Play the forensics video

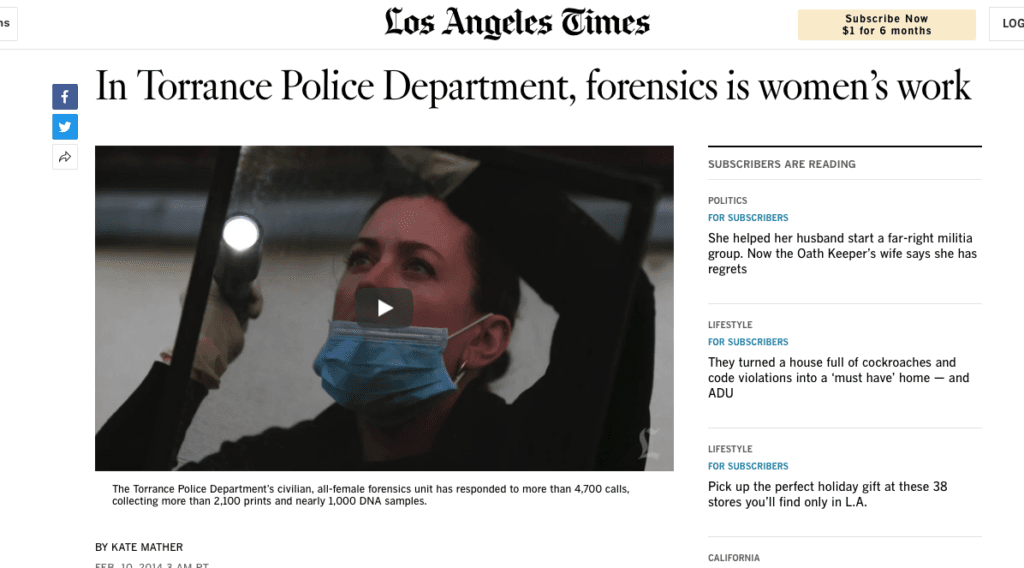384,308
